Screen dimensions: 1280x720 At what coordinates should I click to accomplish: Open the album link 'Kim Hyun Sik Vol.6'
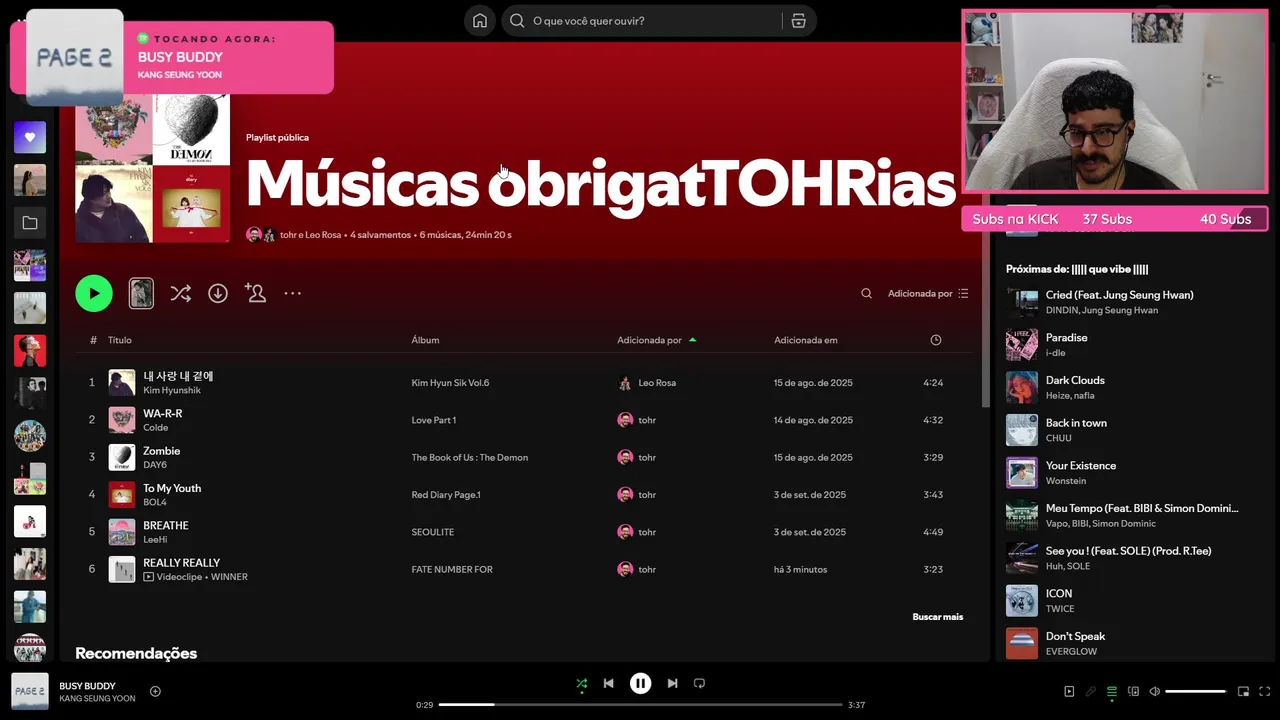click(x=450, y=383)
